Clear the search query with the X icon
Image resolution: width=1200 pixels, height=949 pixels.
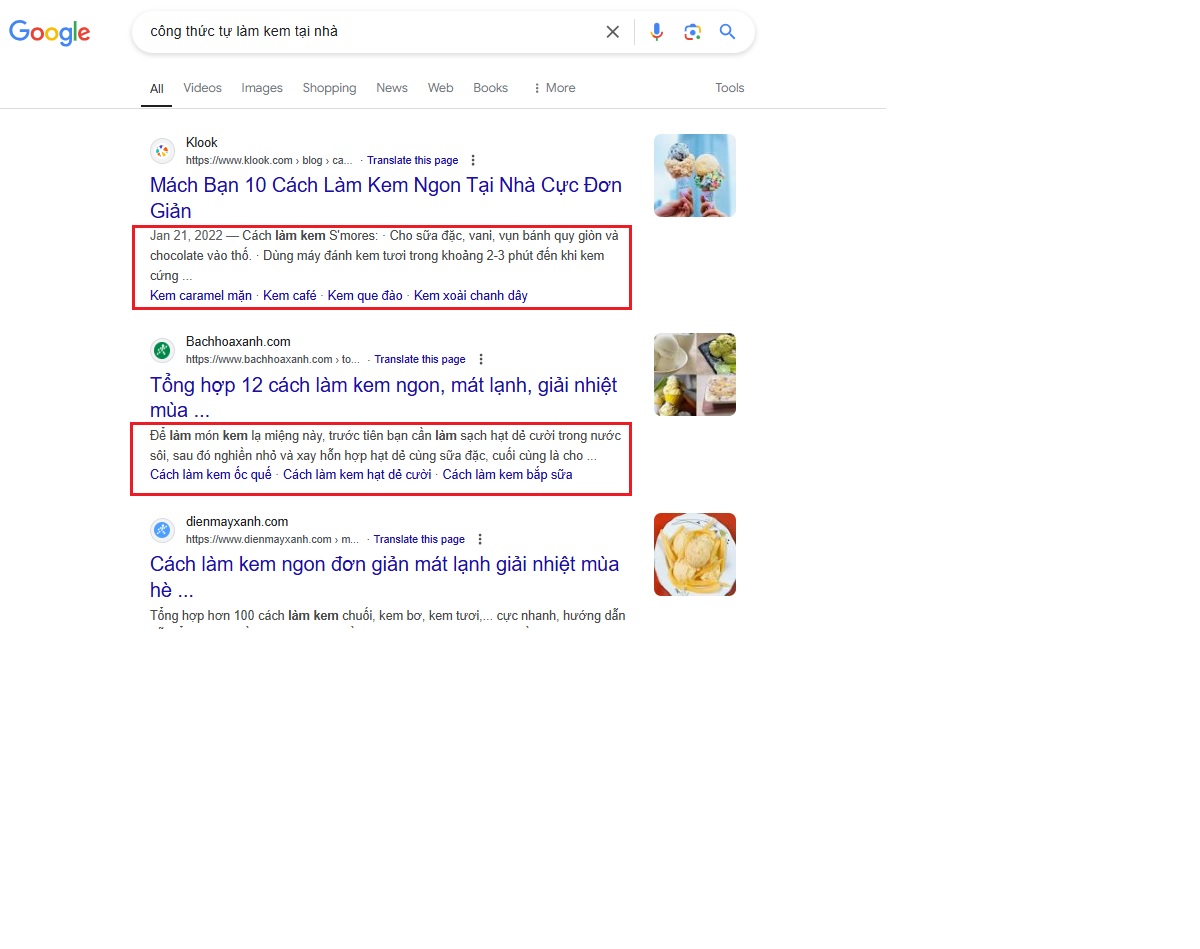612,32
